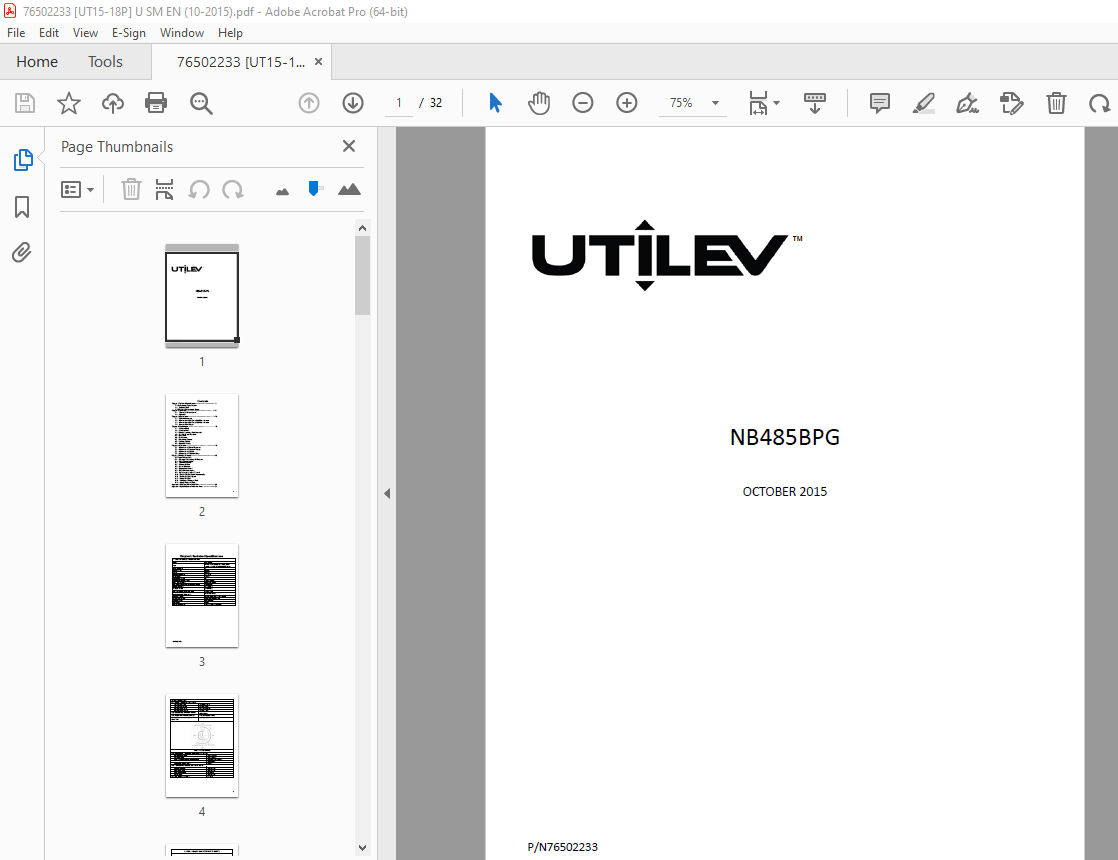Expand fit page options arrow
This screenshot has height=860, width=1118.
pyautogui.click(x=776, y=103)
